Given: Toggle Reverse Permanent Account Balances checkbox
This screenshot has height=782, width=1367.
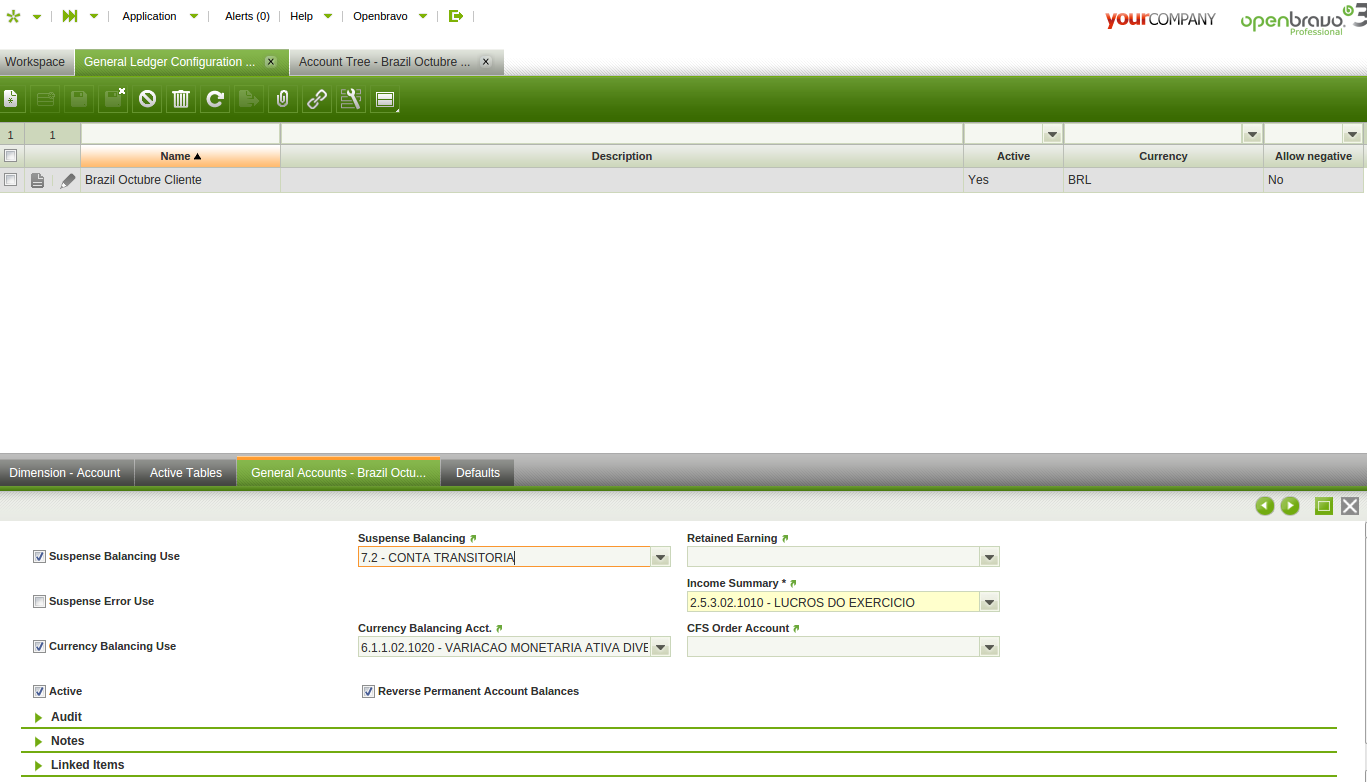Looking at the screenshot, I should coord(368,692).
